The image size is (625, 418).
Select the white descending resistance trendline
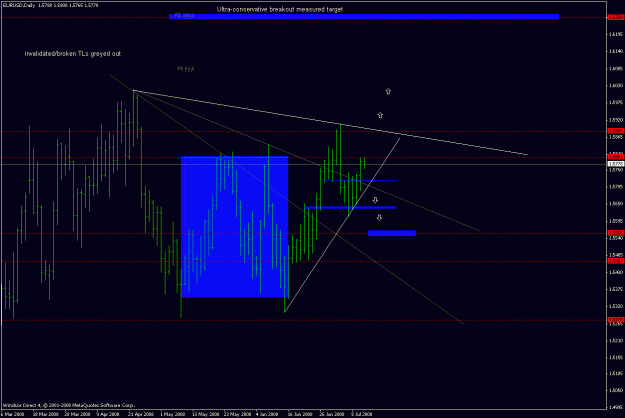pyautogui.click(x=330, y=122)
